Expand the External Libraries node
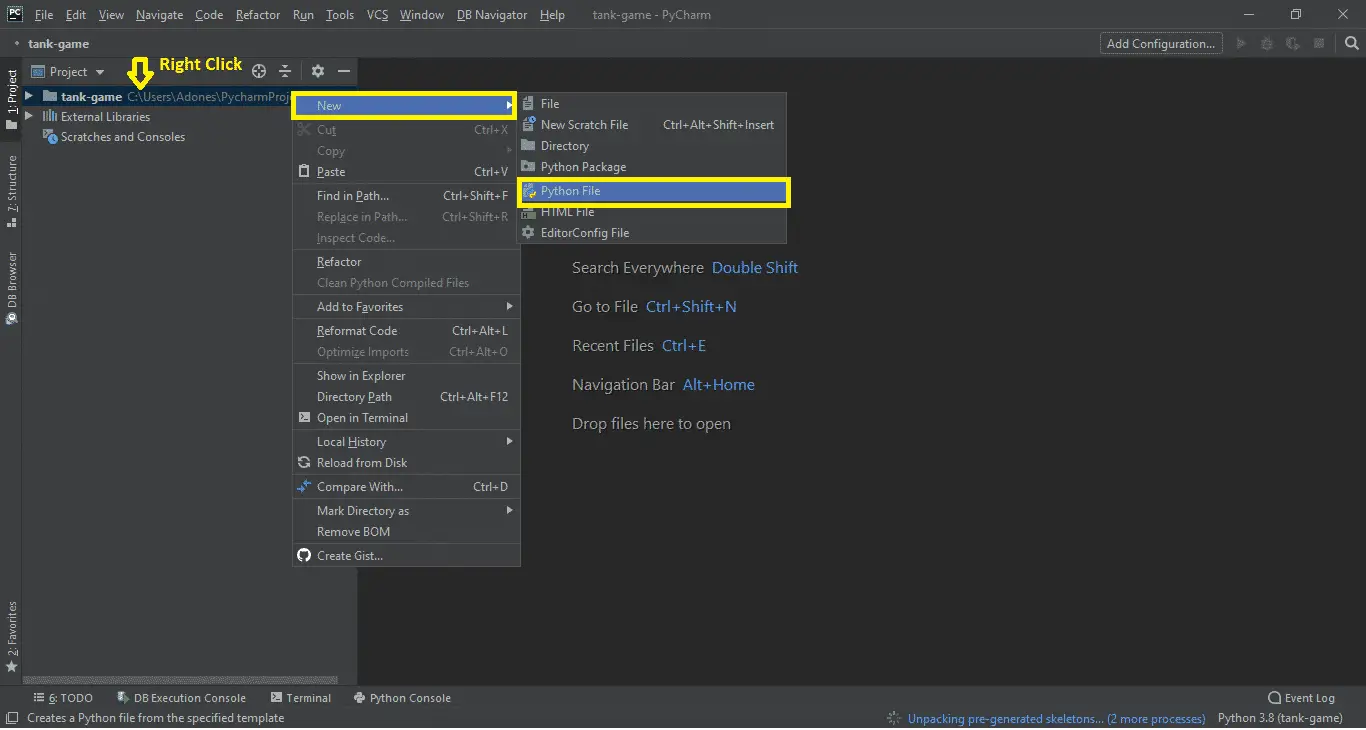This screenshot has width=1366, height=730. pyautogui.click(x=30, y=116)
